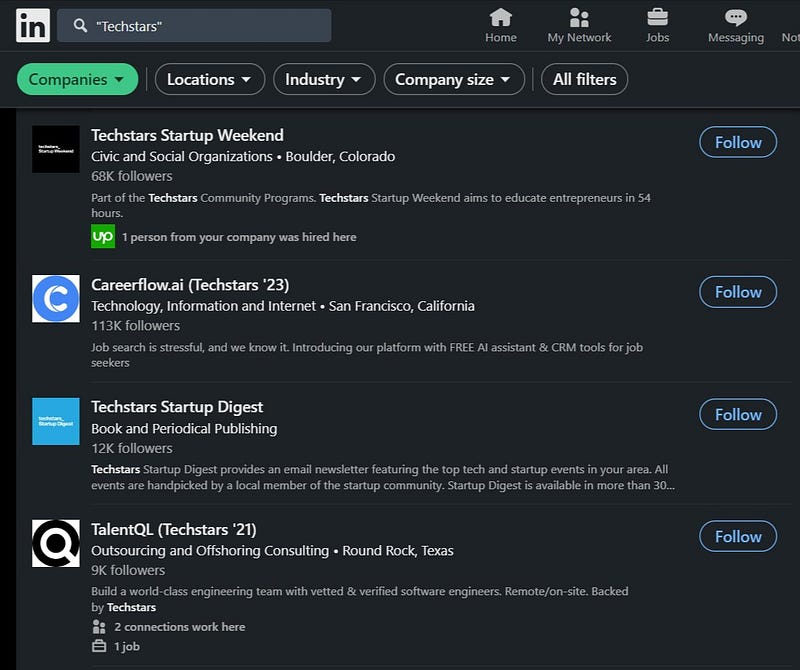800x670 pixels.
Task: Click the LinkedIn logo icon
Action: [33, 26]
